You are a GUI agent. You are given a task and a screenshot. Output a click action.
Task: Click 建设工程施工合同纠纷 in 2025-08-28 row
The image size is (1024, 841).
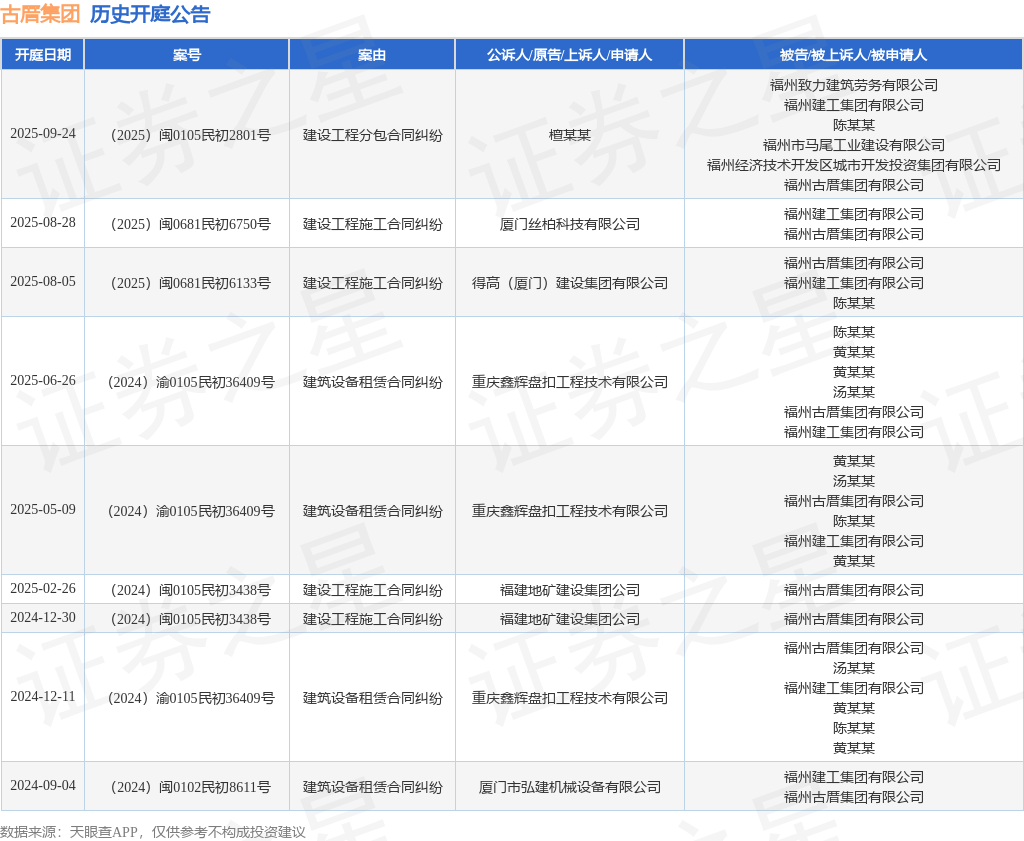372,224
